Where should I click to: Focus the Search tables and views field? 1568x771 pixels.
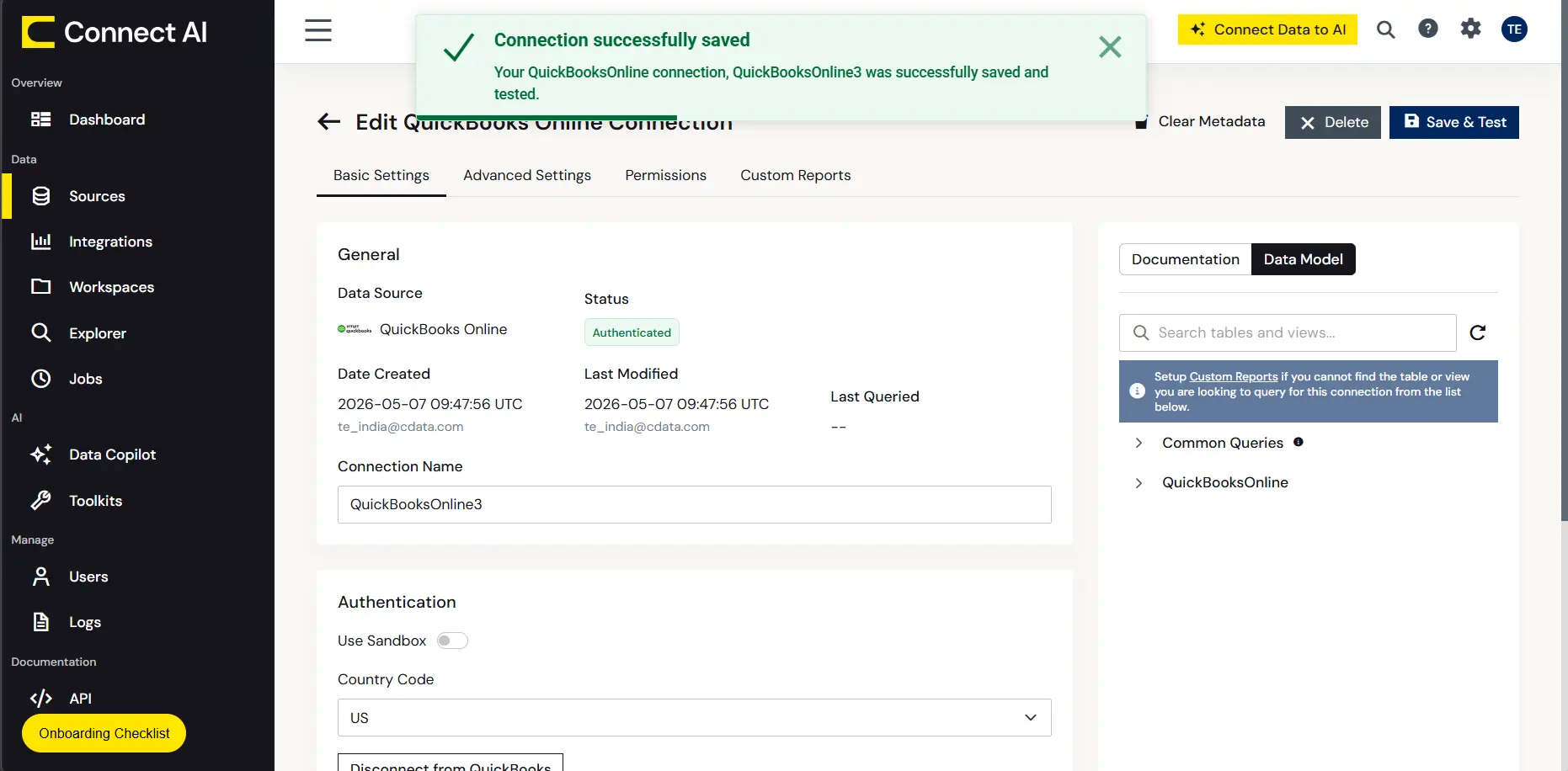click(1288, 332)
